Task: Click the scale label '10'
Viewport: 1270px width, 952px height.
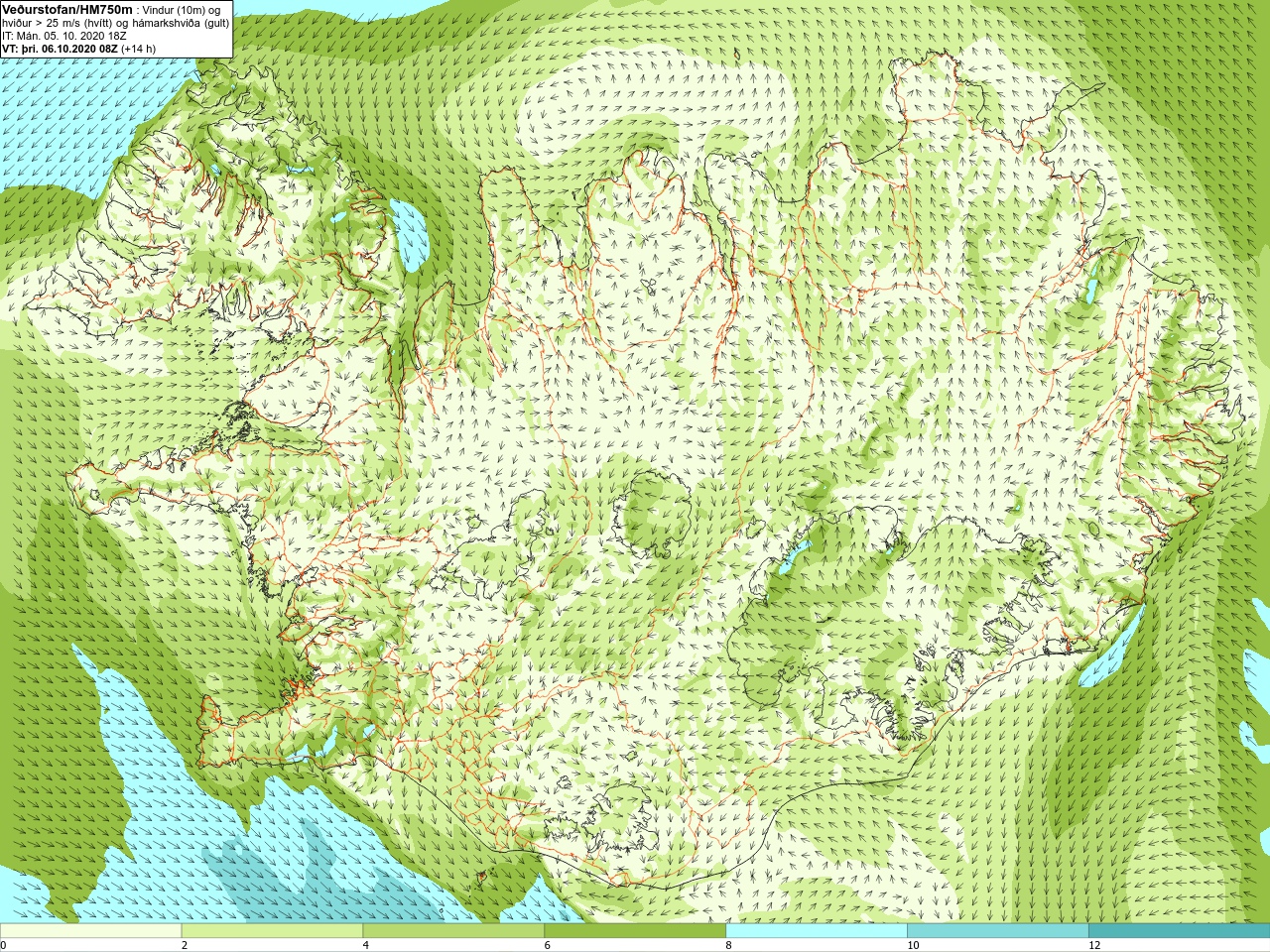Action: point(913,945)
